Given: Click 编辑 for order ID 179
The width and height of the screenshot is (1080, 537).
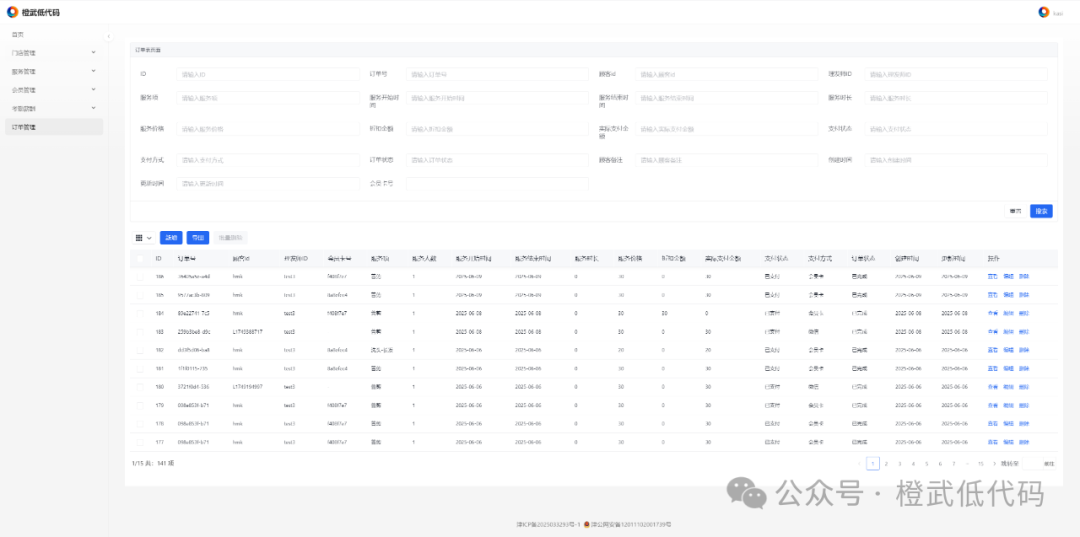Looking at the screenshot, I should [x=1008, y=405].
